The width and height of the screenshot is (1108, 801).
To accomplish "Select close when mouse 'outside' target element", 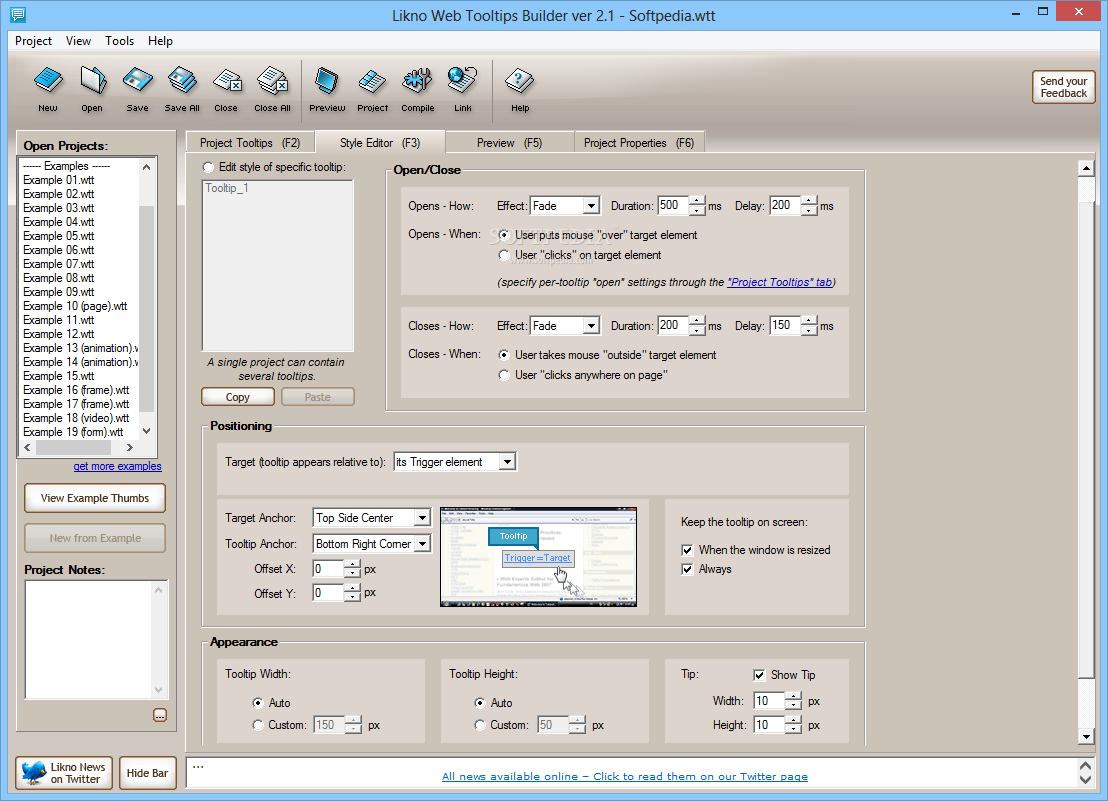I will click(504, 355).
